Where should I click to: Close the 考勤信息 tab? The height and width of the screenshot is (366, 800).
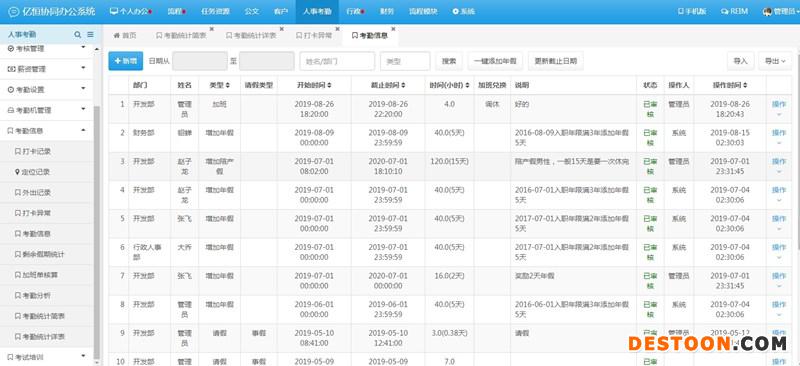click(x=393, y=29)
